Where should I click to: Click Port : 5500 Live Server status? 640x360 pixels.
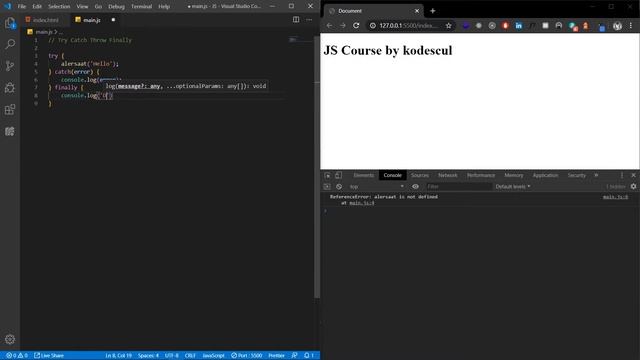click(247, 356)
